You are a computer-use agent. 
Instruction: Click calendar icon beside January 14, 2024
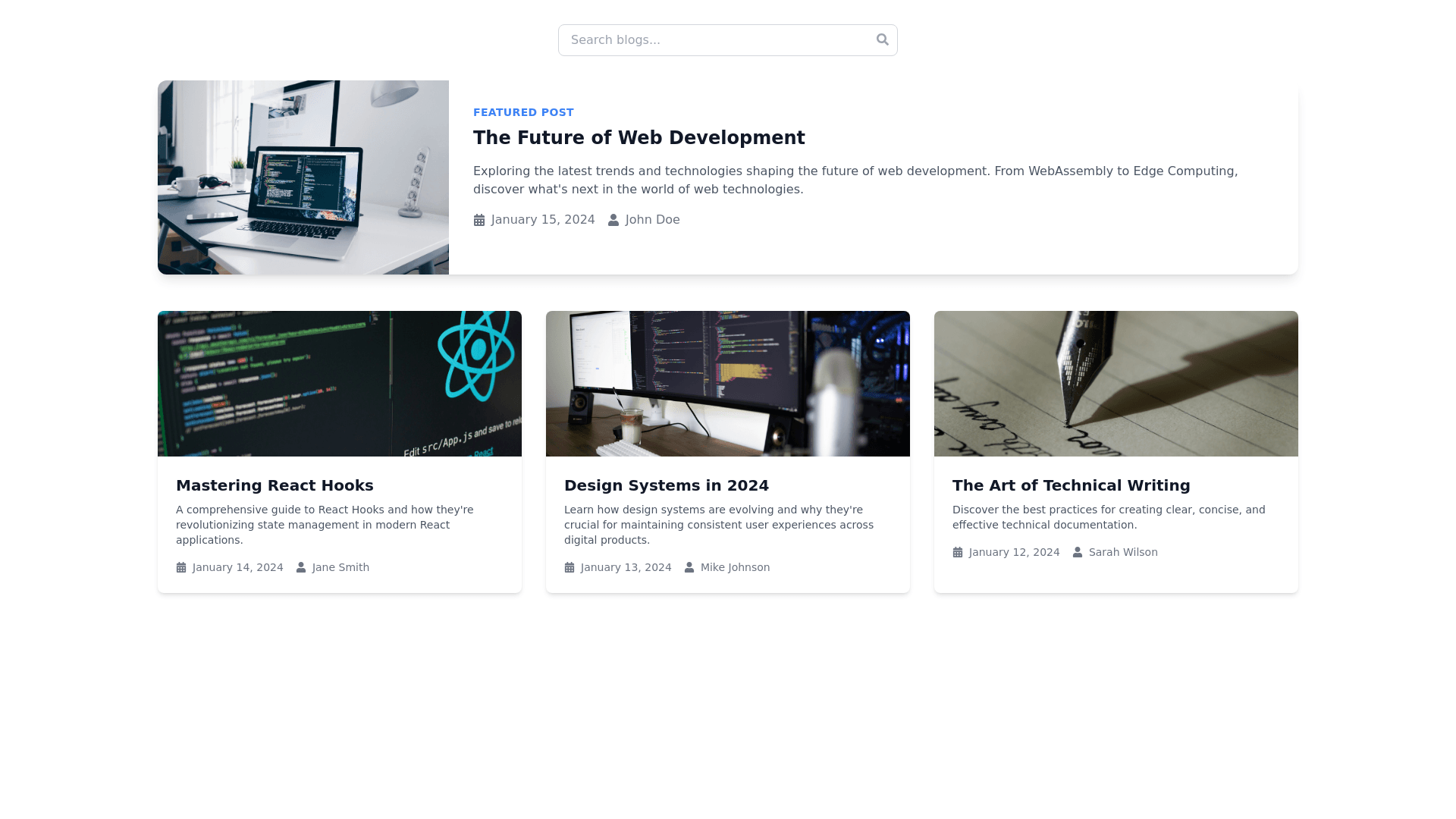(x=181, y=567)
